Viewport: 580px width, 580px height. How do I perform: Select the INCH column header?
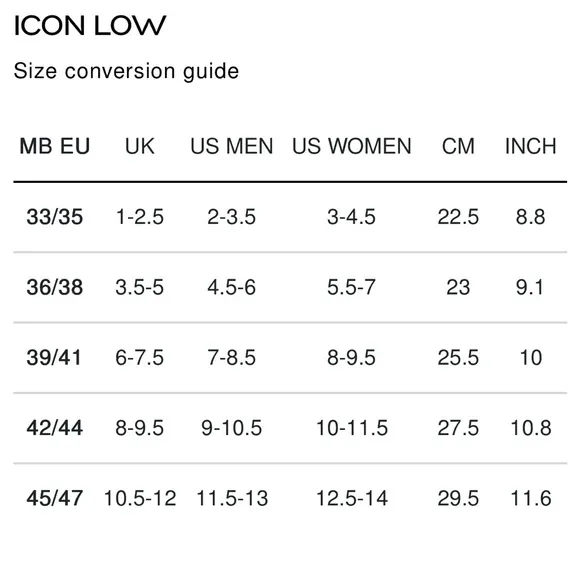[x=531, y=146]
